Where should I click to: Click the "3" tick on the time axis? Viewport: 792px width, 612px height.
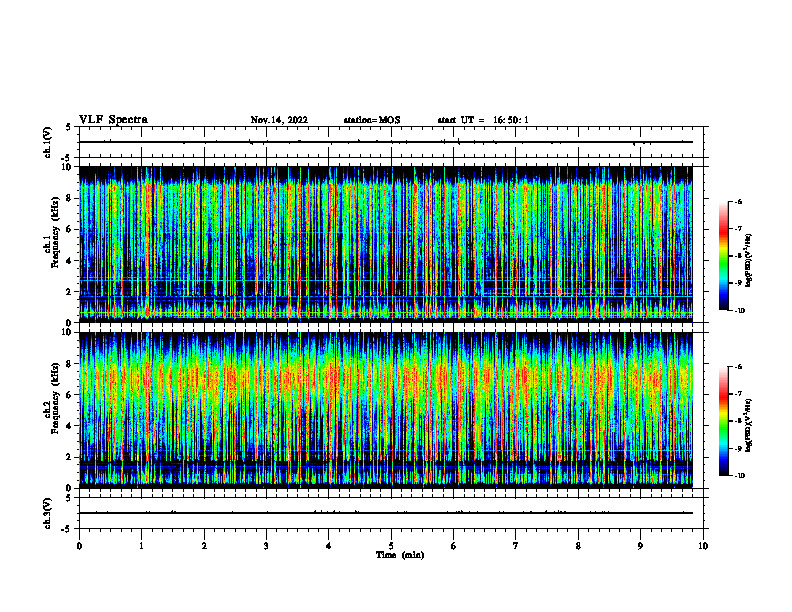pos(266,546)
